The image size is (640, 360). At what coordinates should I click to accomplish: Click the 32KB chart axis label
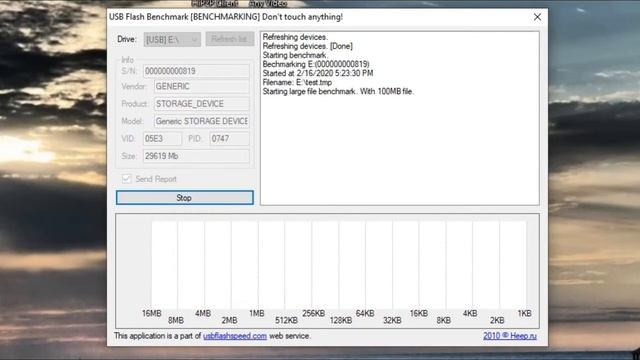pos(392,320)
